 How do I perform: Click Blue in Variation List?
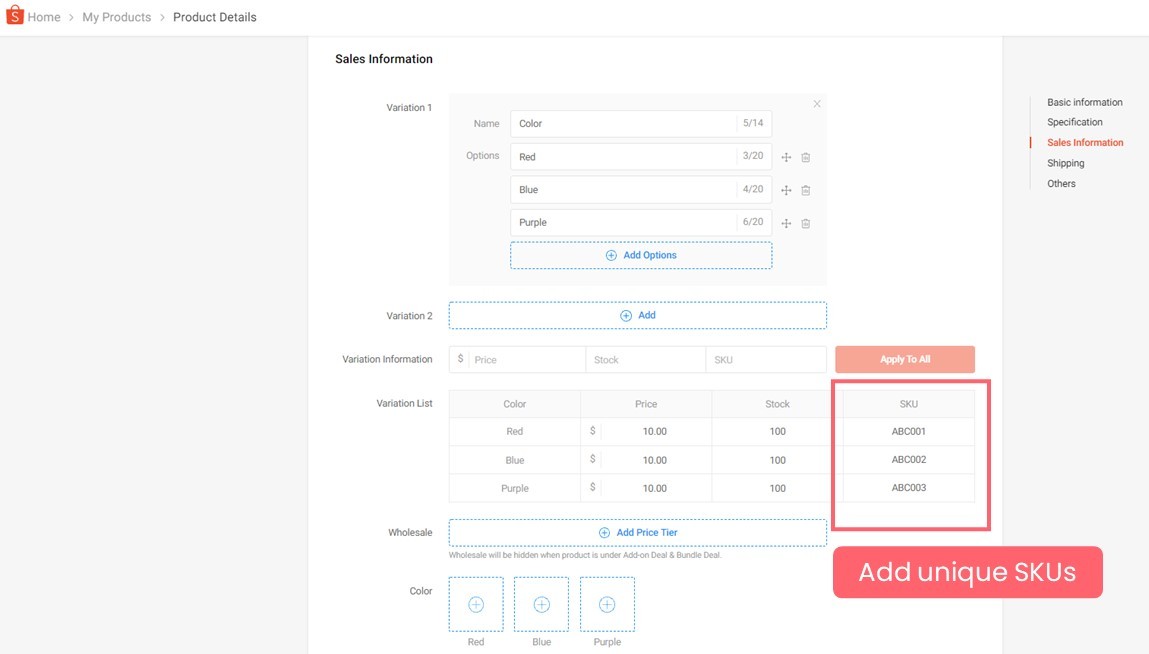pyautogui.click(x=514, y=460)
